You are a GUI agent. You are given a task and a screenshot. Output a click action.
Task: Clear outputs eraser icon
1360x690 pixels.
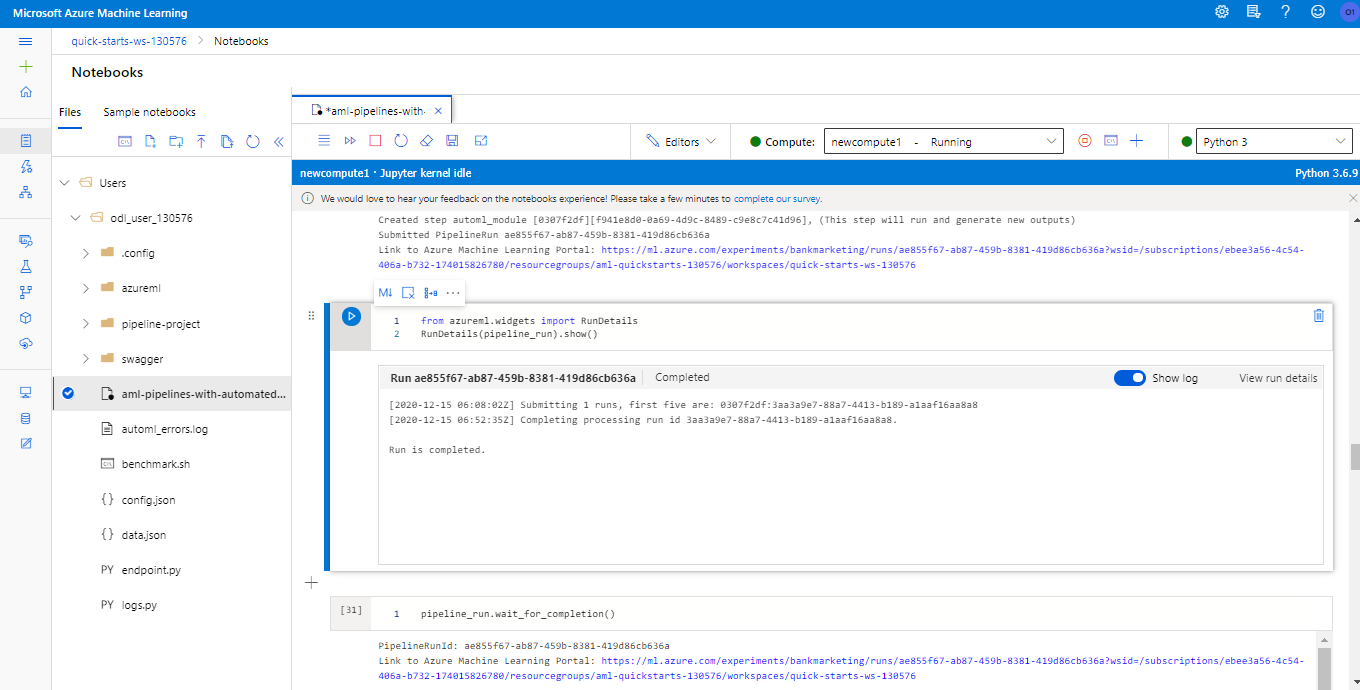pyautogui.click(x=426, y=141)
